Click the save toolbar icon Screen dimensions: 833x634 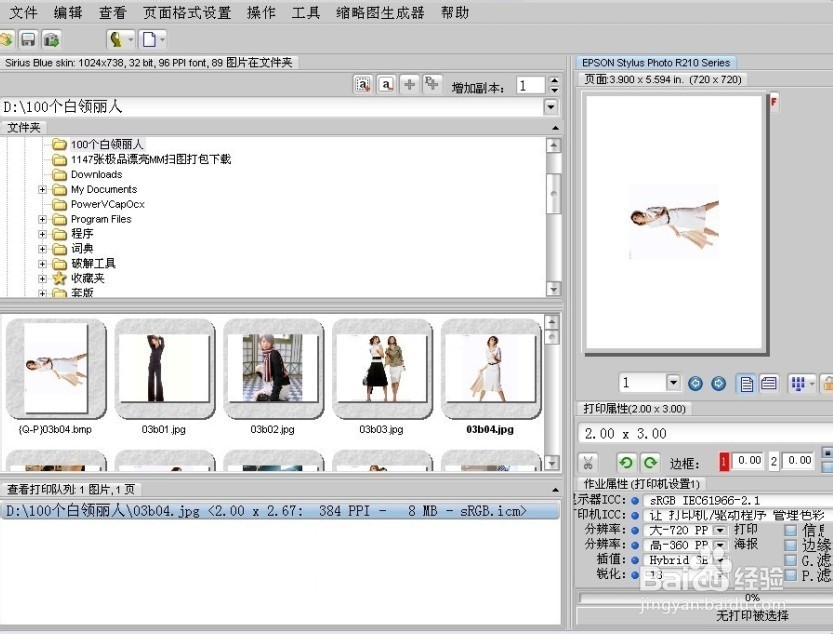[x=29, y=38]
